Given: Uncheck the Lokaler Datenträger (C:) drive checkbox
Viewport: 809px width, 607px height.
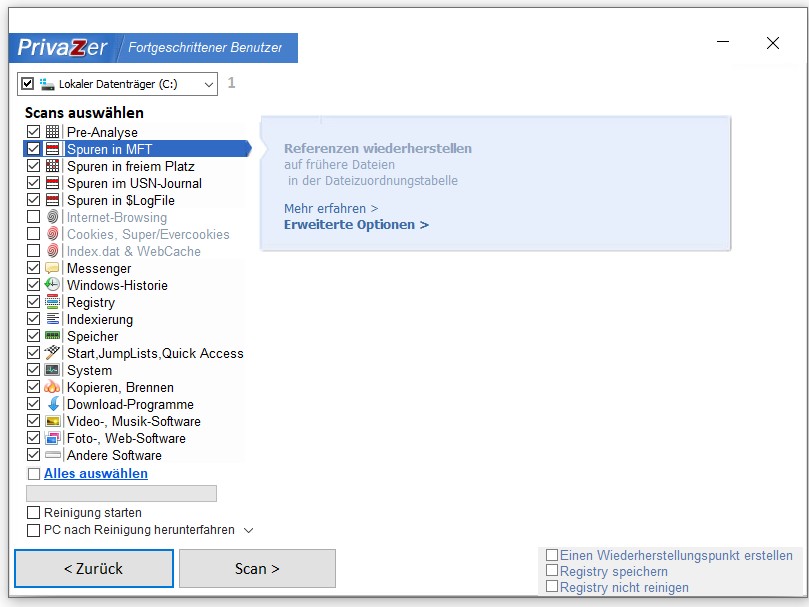Looking at the screenshot, I should 28,84.
